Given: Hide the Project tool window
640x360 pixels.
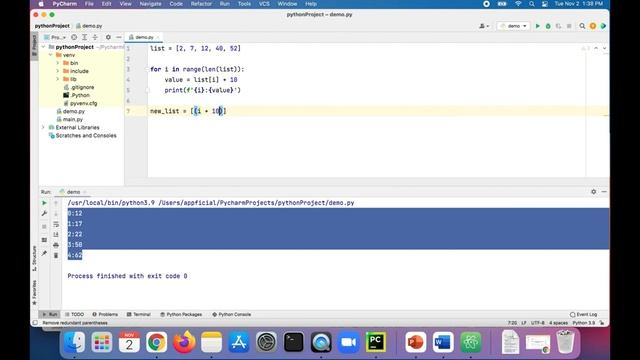Looking at the screenshot, I should [118, 37].
